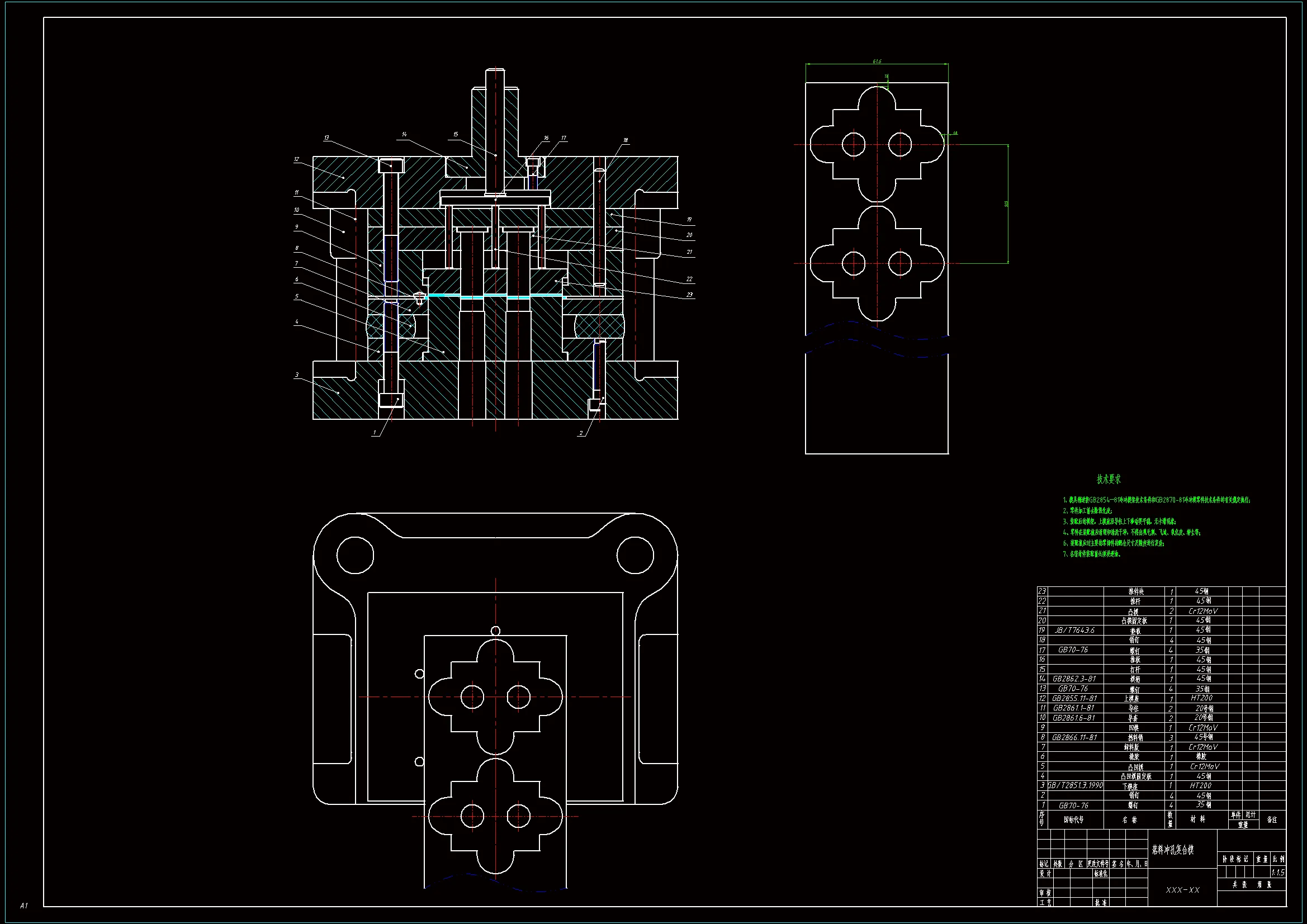This screenshot has height=924, width=1307.
Task: Click the 61.6 width dimension text
Action: 877,61
